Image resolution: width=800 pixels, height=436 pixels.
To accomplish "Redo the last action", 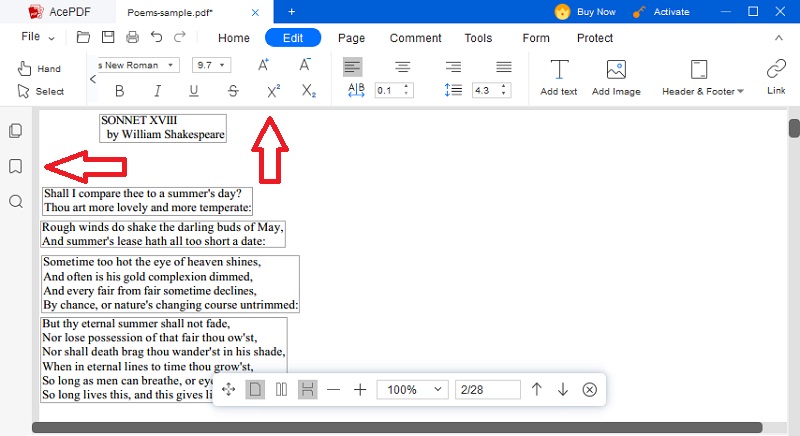I will [180, 37].
